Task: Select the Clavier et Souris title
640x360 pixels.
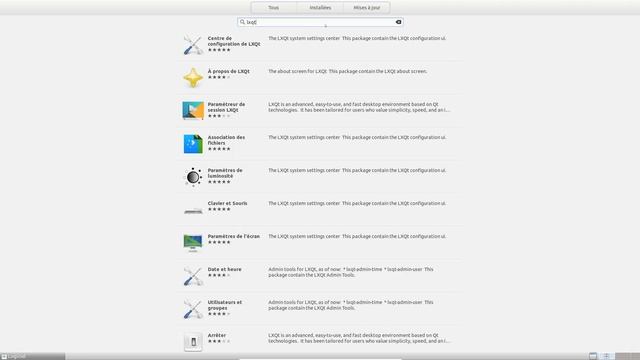Action: click(227, 203)
